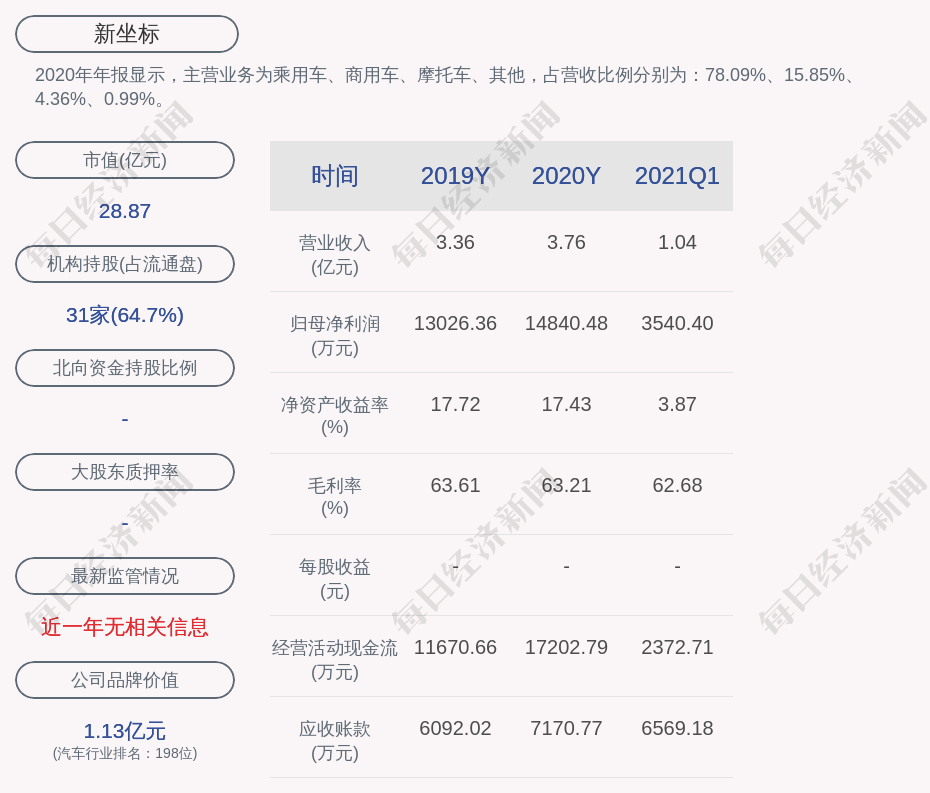Click the 2020Y column header
The image size is (930, 793).
[x=566, y=176]
